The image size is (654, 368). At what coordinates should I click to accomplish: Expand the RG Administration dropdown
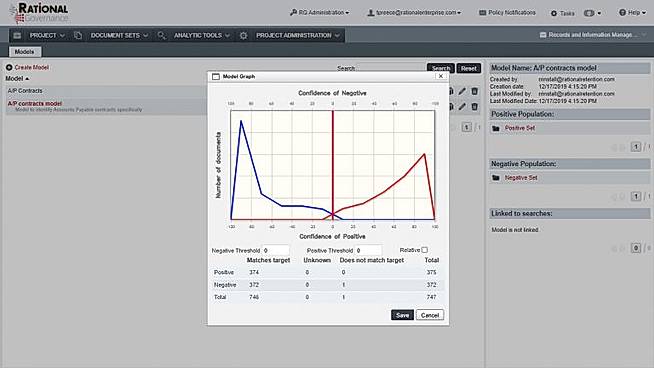(320, 13)
